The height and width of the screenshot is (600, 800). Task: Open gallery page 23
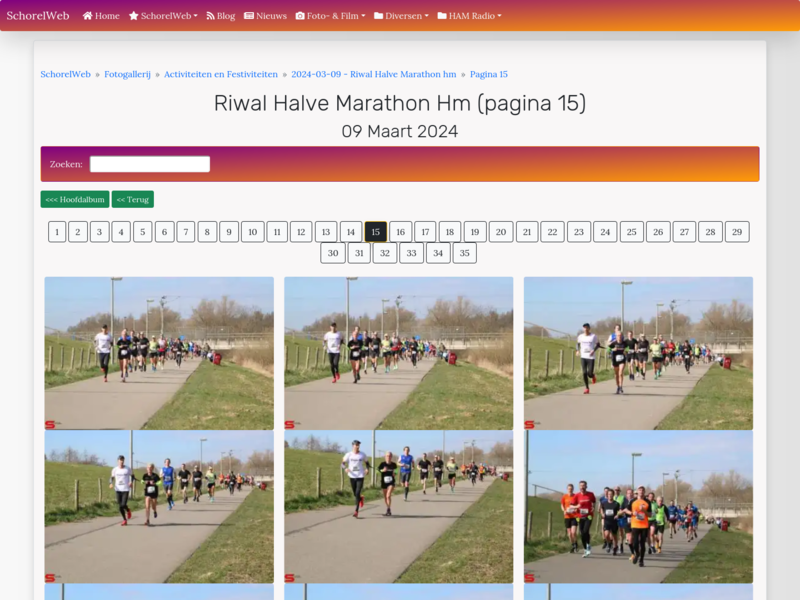pyautogui.click(x=579, y=232)
